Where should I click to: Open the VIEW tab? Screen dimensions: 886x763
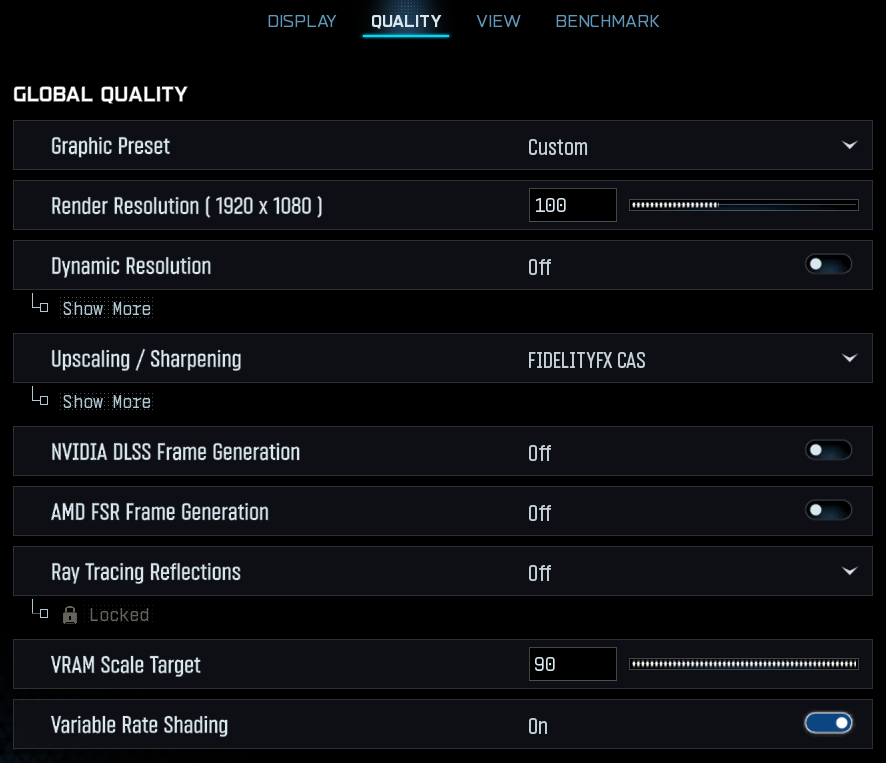[498, 21]
